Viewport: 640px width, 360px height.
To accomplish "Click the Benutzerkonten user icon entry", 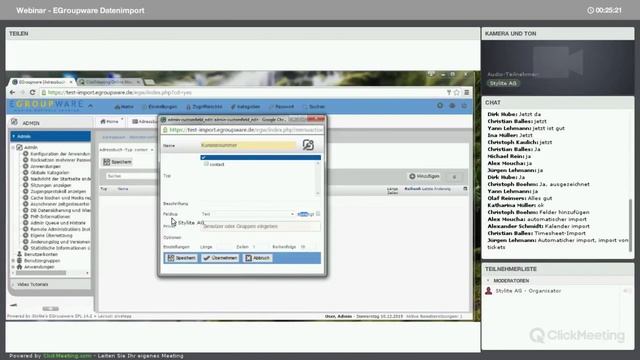I will pyautogui.click(x=19, y=254).
